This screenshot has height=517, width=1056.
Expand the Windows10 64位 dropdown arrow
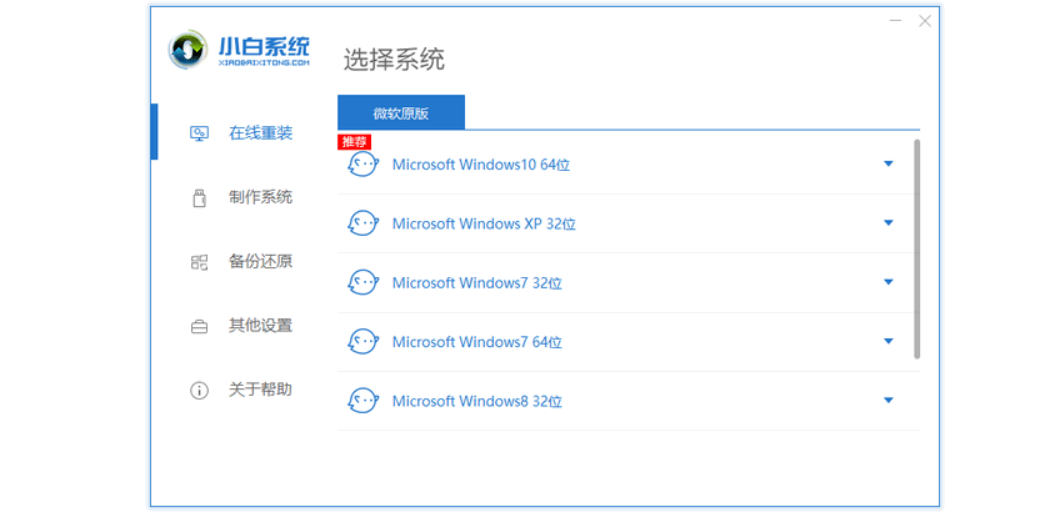pos(888,164)
